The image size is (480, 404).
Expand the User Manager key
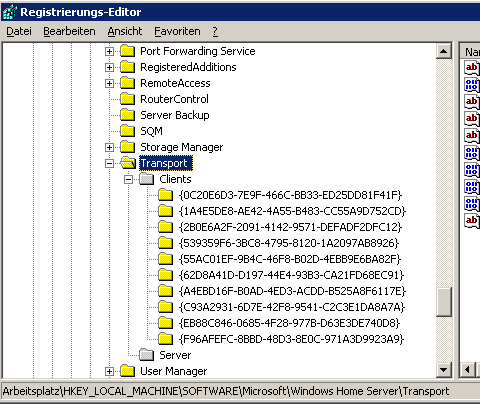(x=109, y=371)
